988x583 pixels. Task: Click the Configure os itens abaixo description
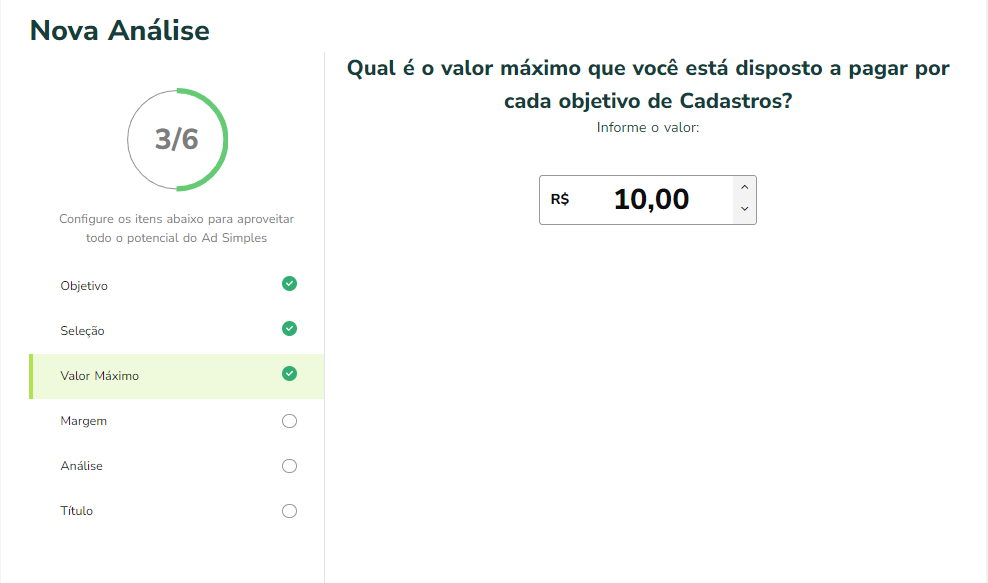pyautogui.click(x=176, y=228)
